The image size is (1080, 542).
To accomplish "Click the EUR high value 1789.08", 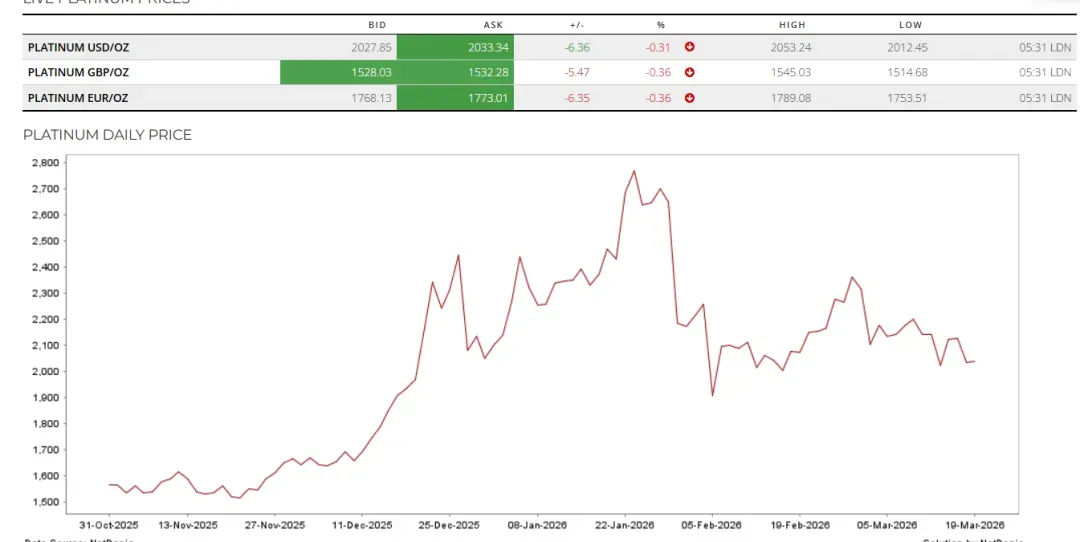I will pyautogui.click(x=791, y=98).
